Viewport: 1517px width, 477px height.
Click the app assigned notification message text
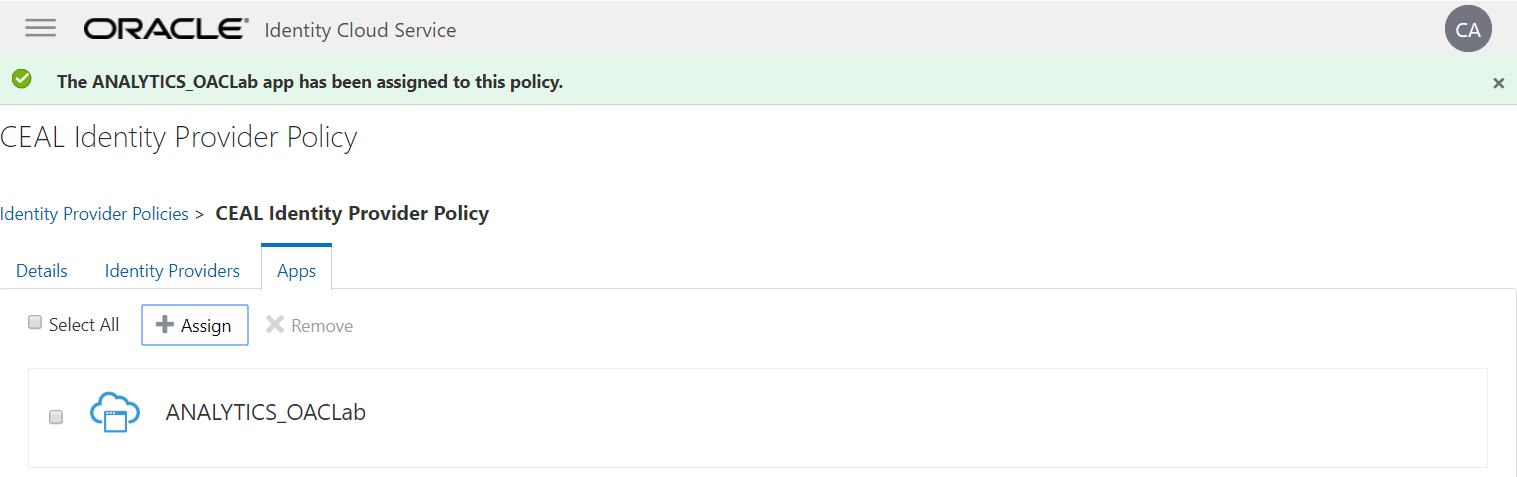click(310, 82)
